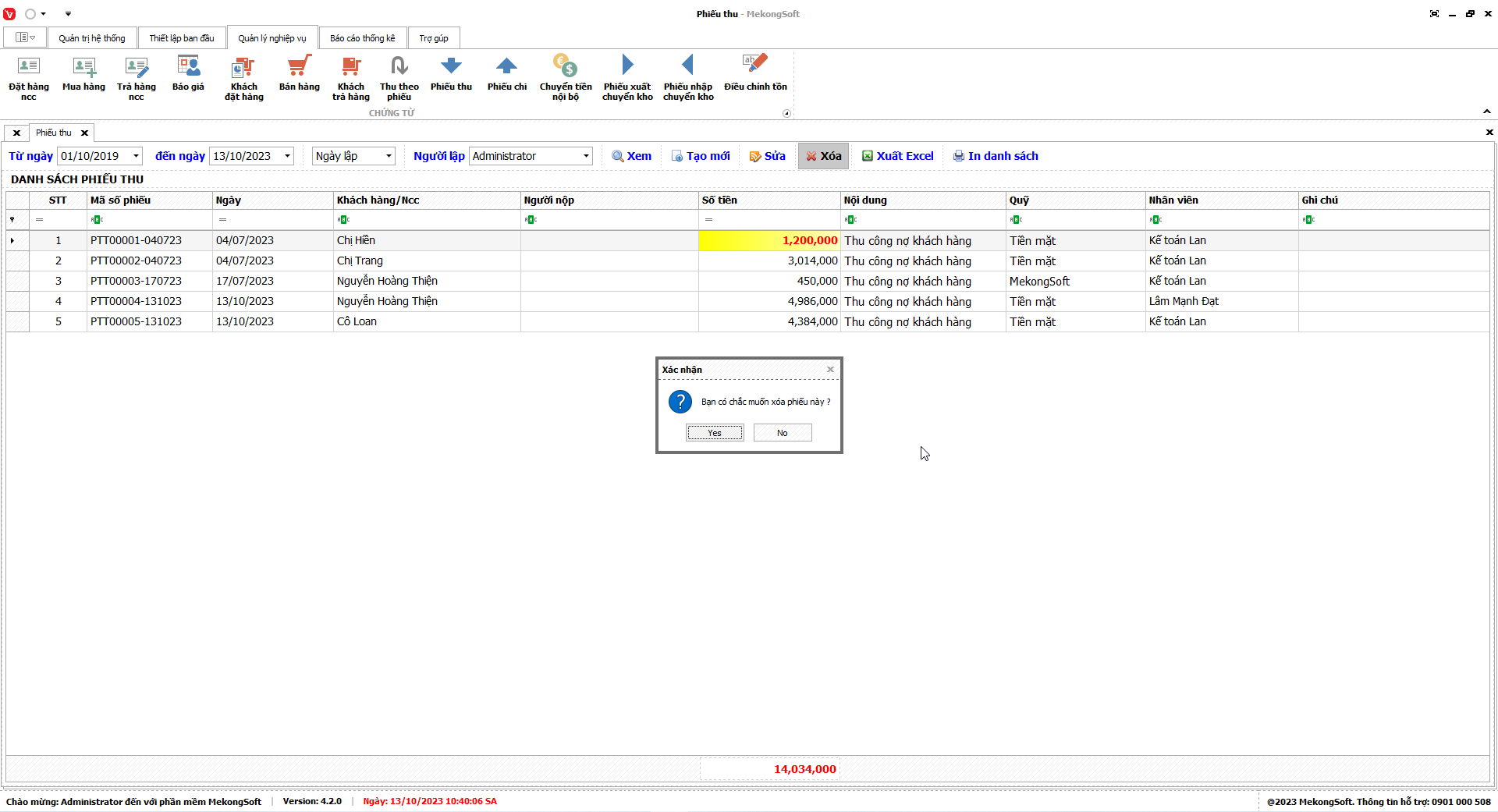Click the Số tiền column header
Viewport: 1498px width, 812px height.
[769, 200]
